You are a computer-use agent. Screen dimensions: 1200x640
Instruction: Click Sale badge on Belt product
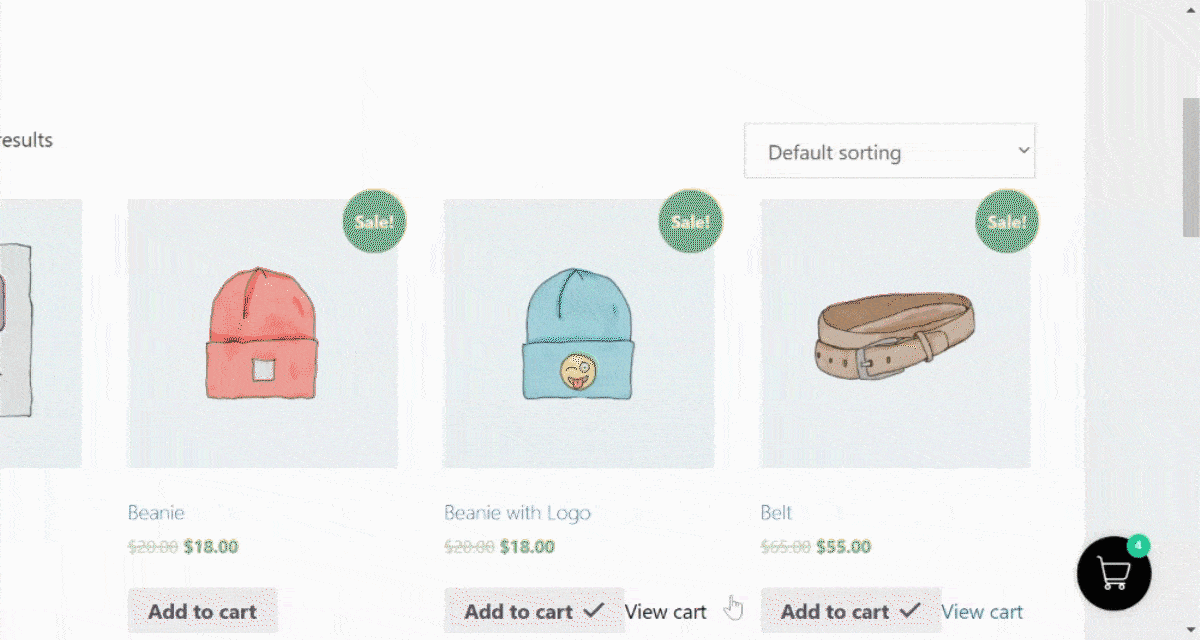[1007, 221]
